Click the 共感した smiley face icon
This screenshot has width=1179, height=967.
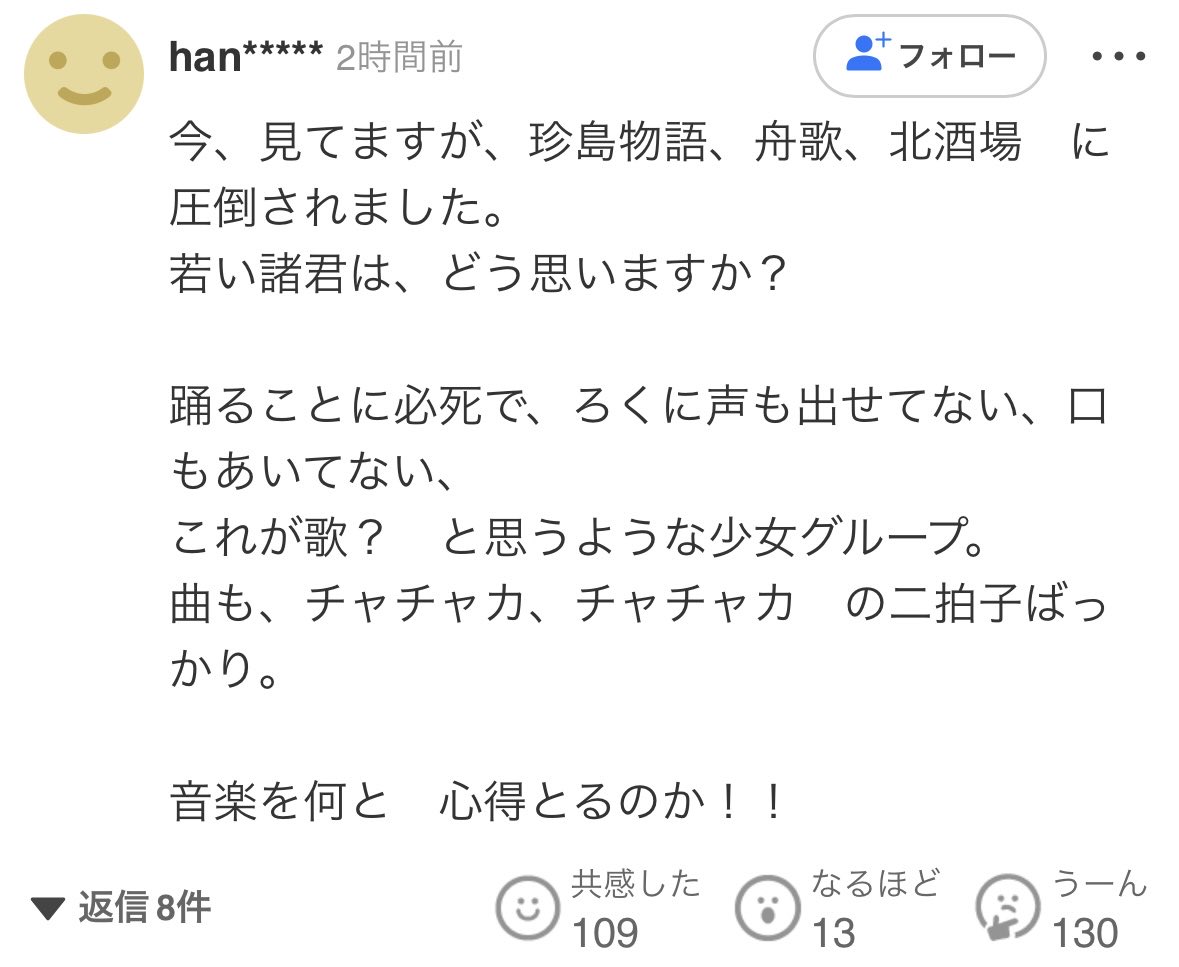[527, 908]
